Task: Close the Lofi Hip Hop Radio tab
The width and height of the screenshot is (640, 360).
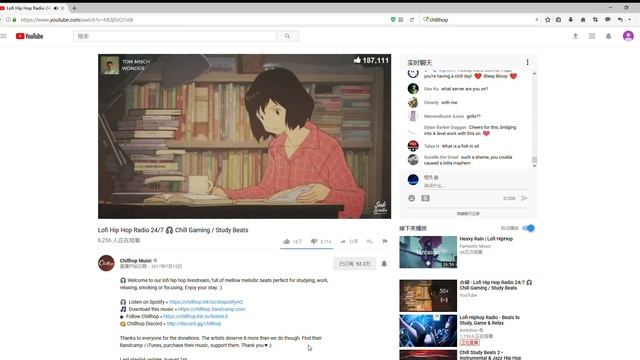Action: (62, 8)
